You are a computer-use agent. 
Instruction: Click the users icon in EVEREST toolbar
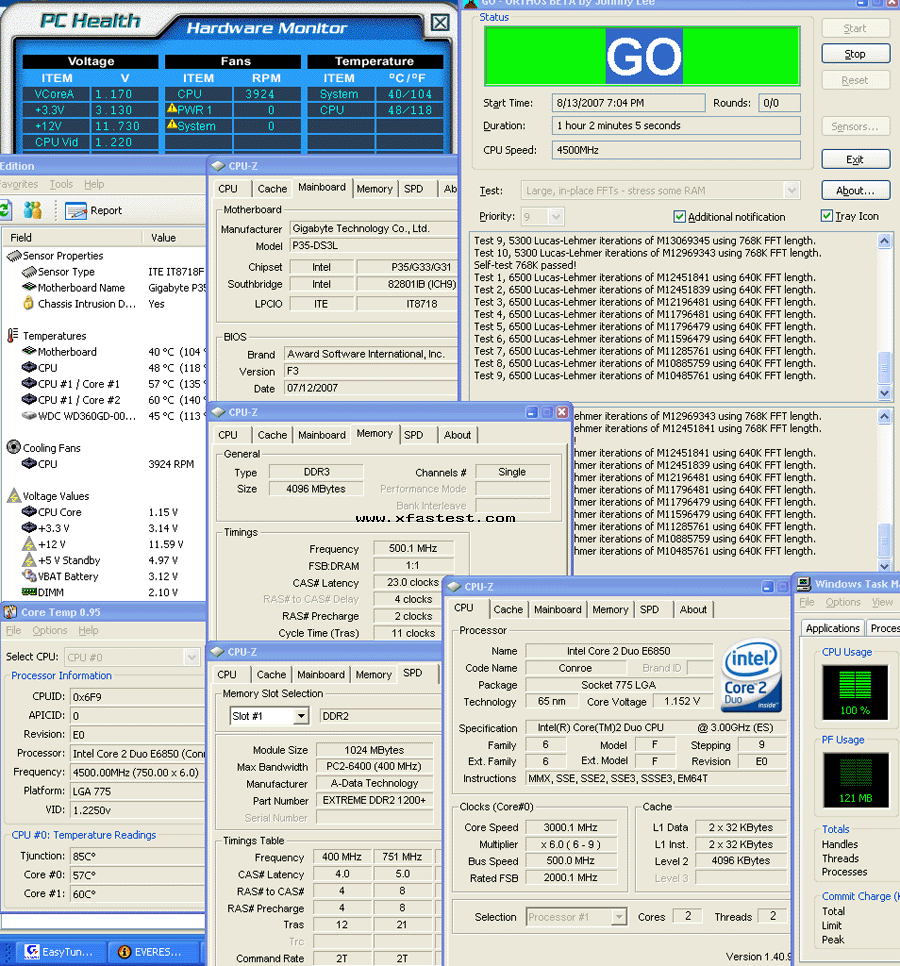(33, 210)
